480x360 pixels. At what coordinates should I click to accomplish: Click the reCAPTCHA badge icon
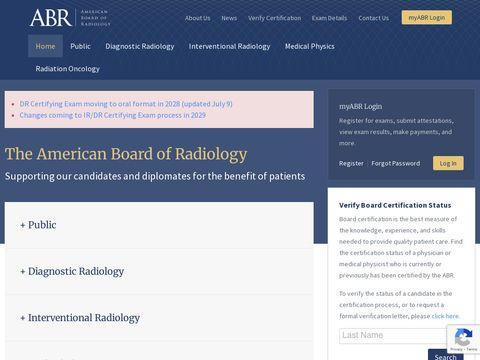(463, 337)
